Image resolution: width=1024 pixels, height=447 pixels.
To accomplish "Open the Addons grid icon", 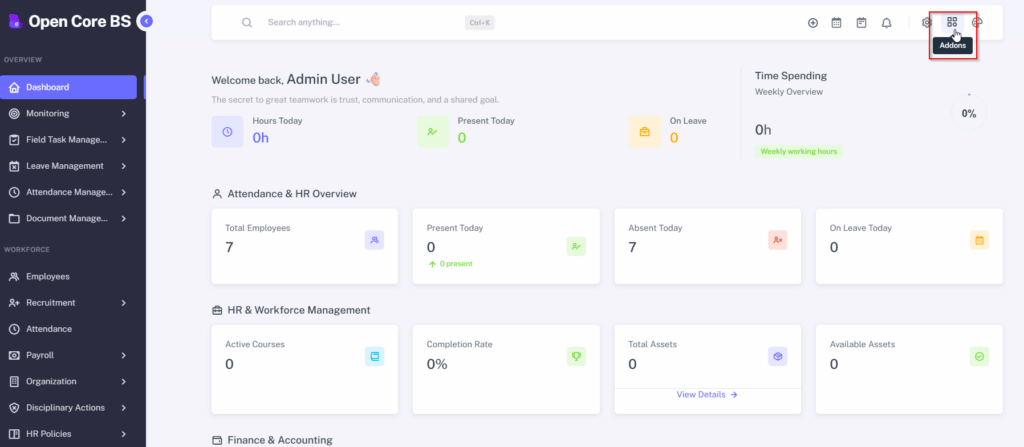I will 952,22.
